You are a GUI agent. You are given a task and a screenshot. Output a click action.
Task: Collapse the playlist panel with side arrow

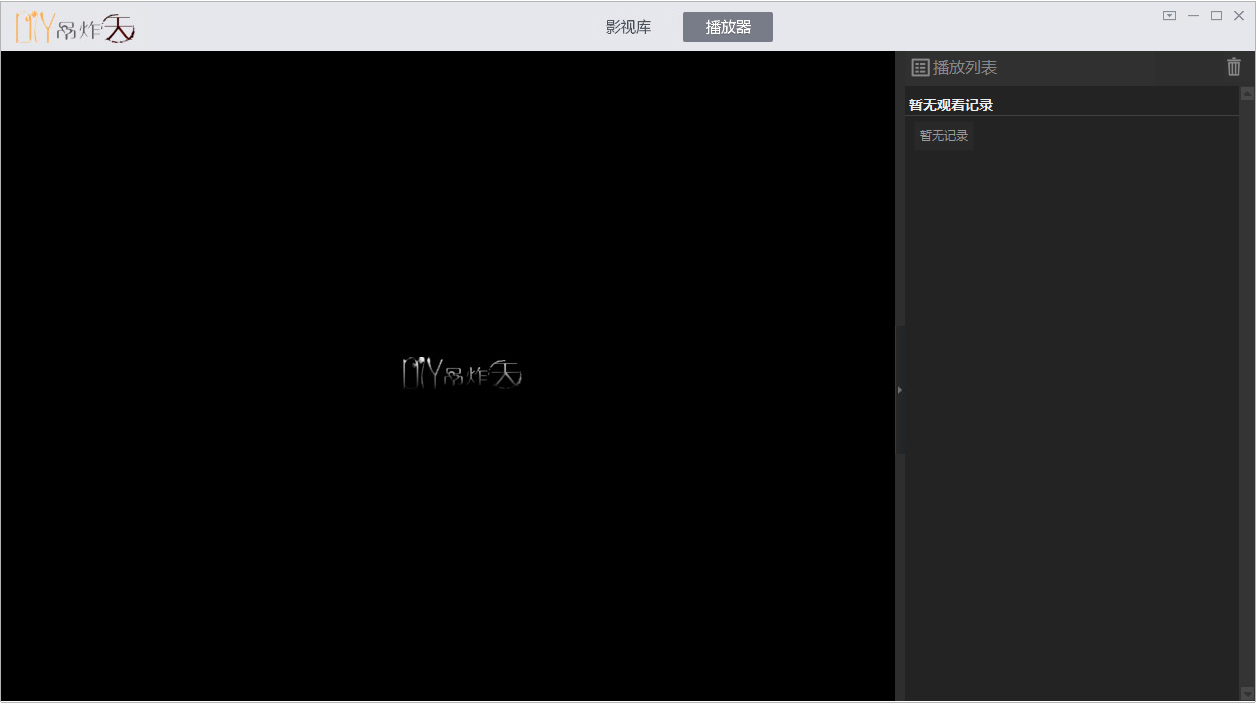tap(900, 390)
